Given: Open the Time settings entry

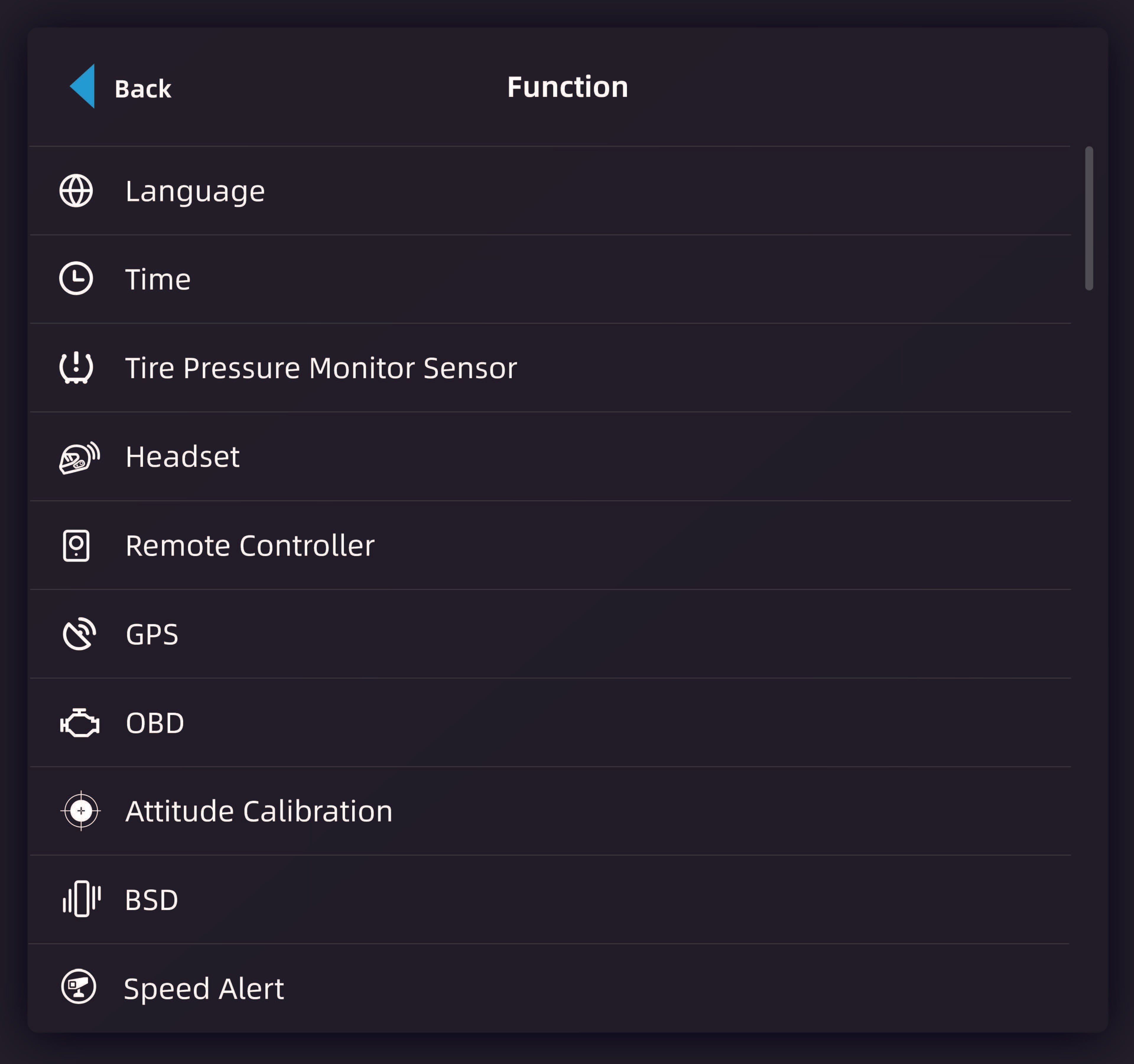Looking at the screenshot, I should (x=158, y=279).
